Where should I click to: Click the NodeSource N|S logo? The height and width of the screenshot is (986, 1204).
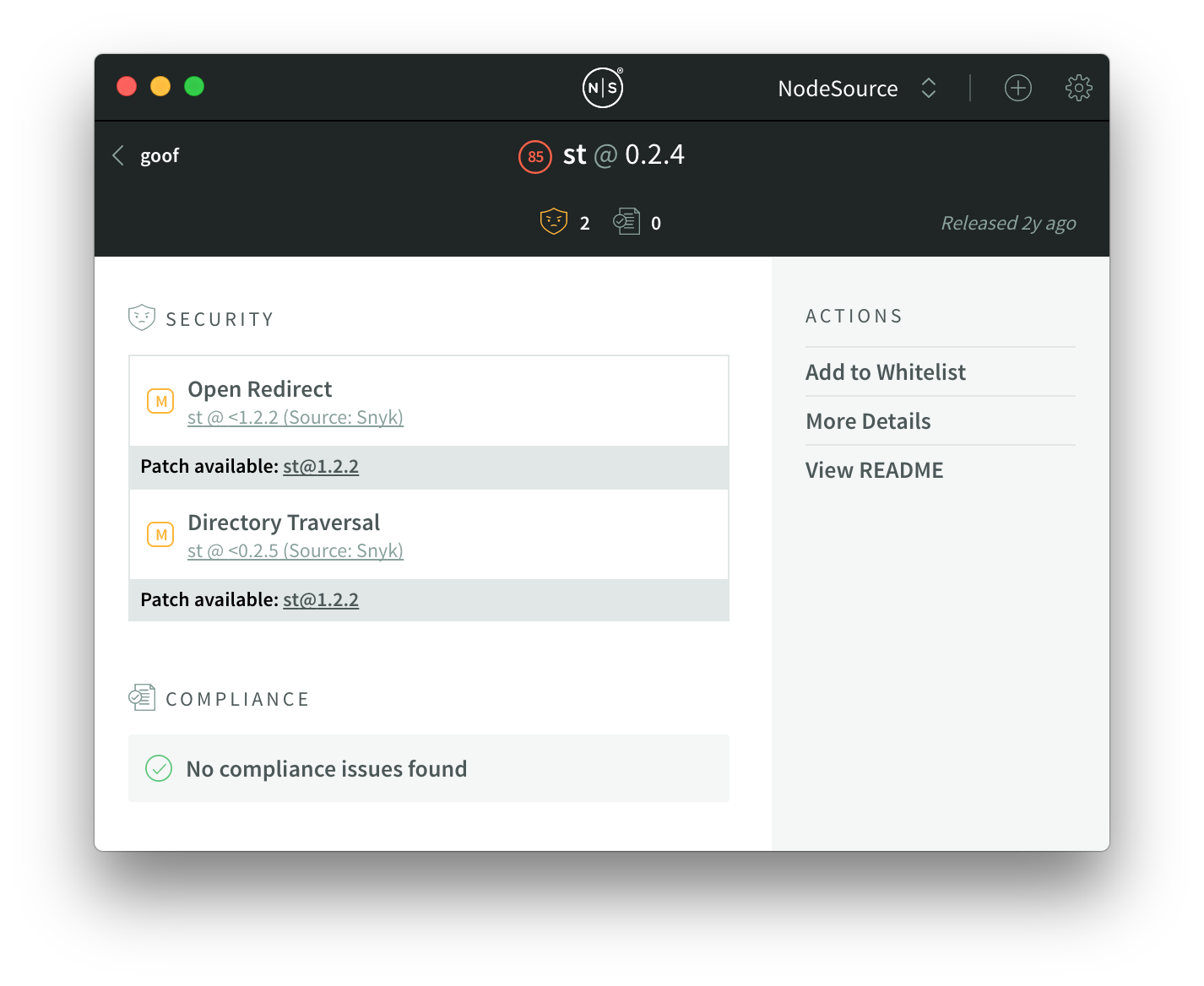click(x=603, y=87)
